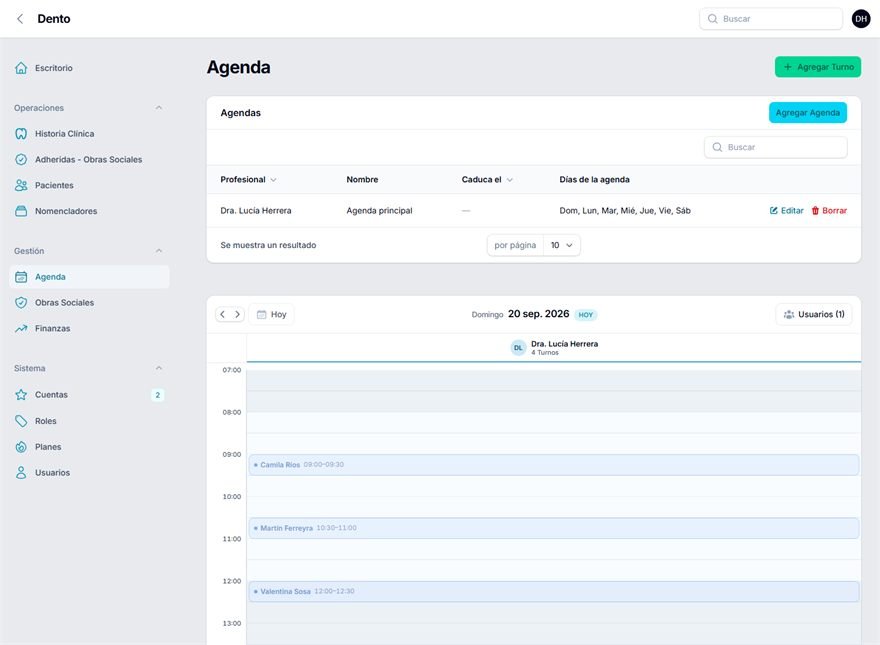Click Editar for Dra. Lucía Herrera

[x=786, y=211]
